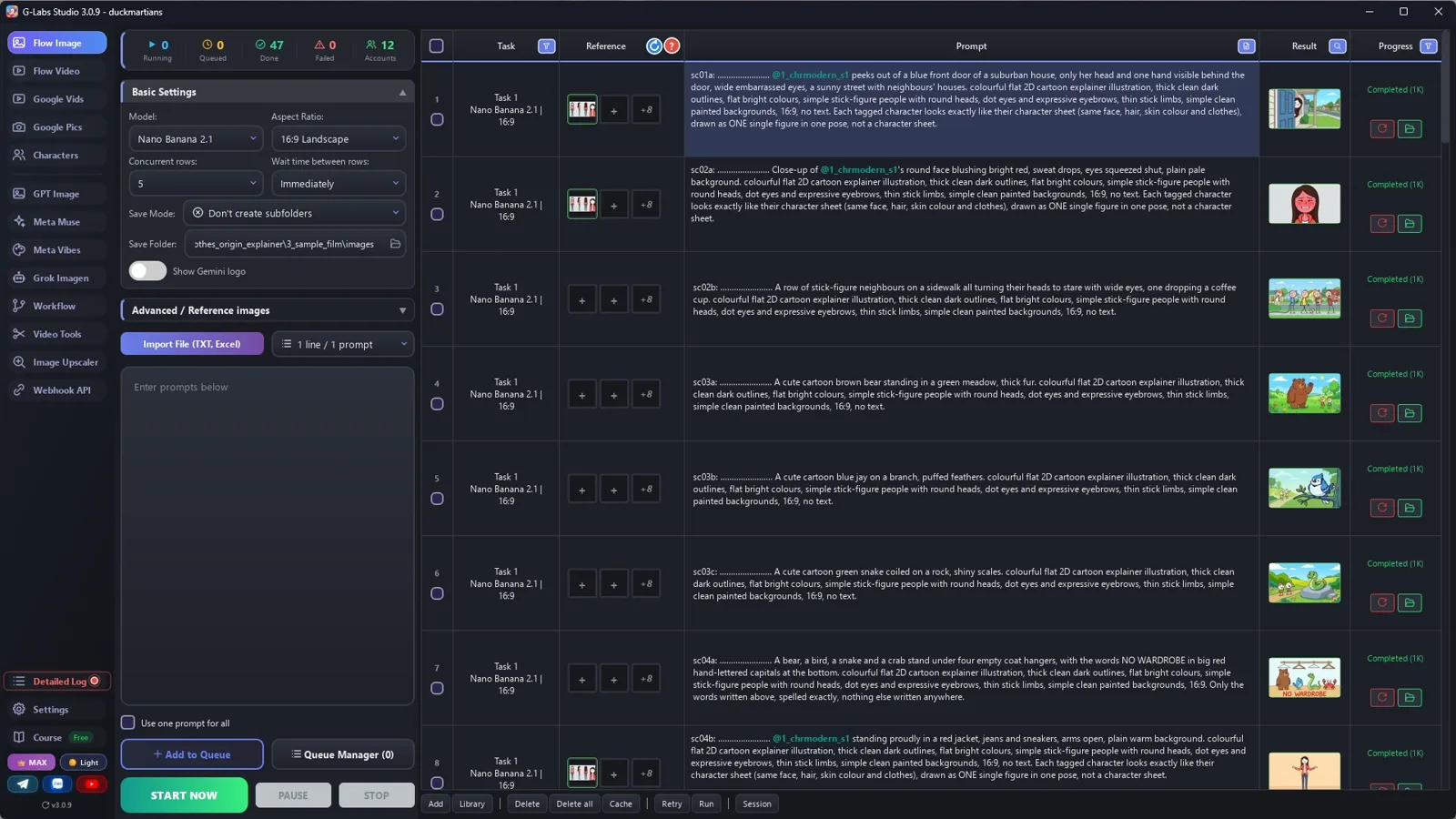Click the Task column filter icon

tap(546, 46)
